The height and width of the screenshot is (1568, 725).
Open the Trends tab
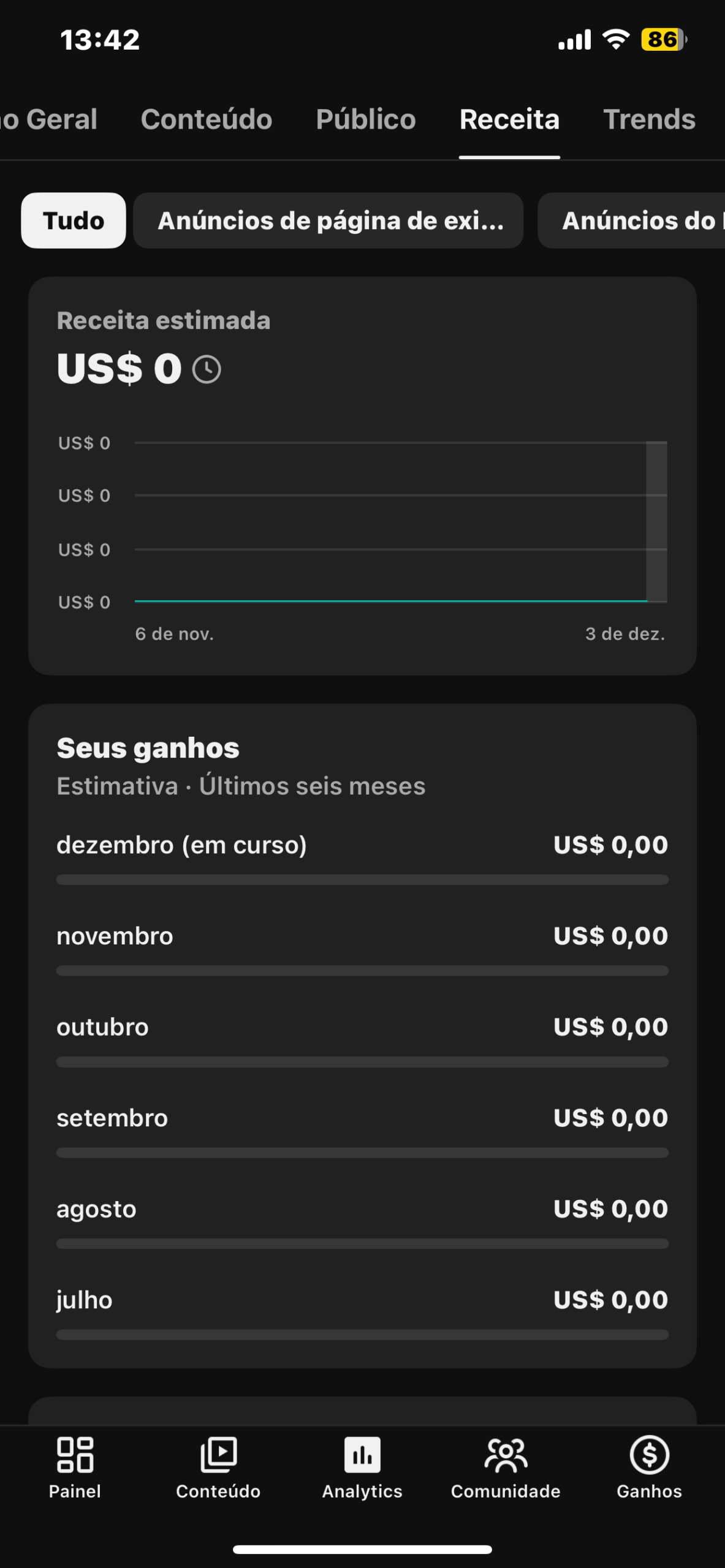coord(649,119)
